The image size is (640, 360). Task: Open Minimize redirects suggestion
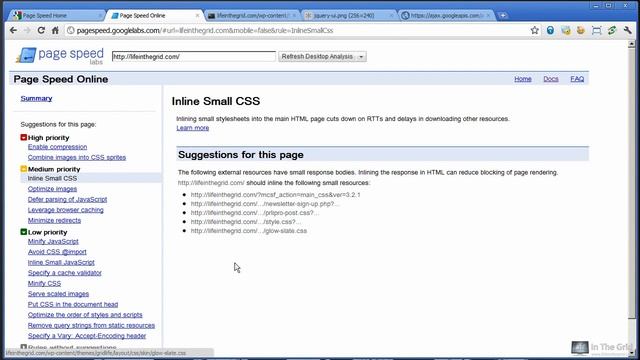click(54, 220)
